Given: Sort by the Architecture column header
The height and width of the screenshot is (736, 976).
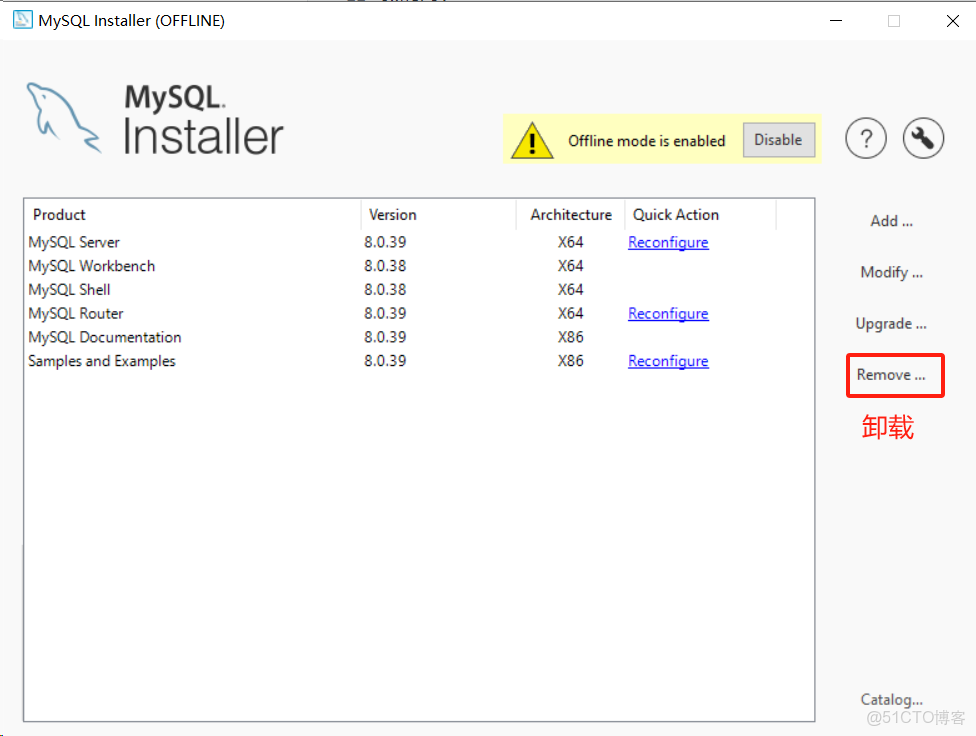Looking at the screenshot, I should [x=570, y=214].
